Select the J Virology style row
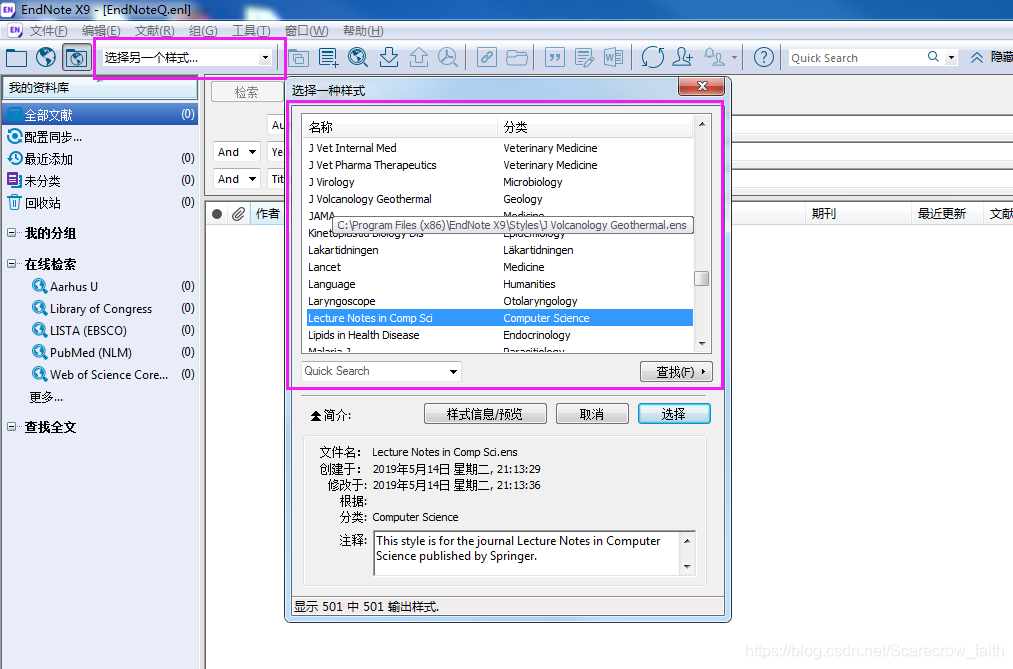This screenshot has width=1013, height=669. click(x=499, y=182)
